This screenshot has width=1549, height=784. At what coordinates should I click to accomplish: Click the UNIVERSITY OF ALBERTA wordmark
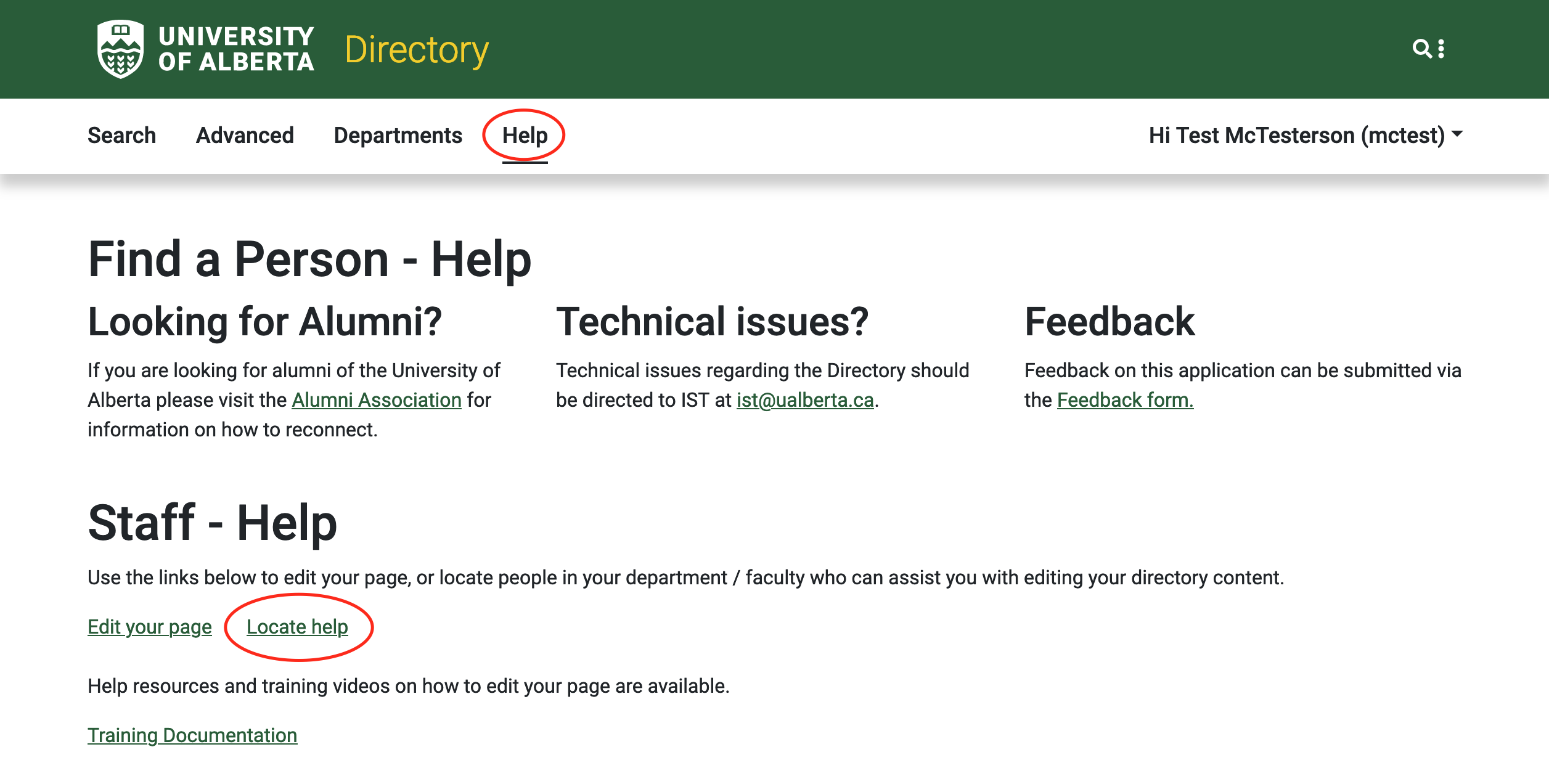236,49
